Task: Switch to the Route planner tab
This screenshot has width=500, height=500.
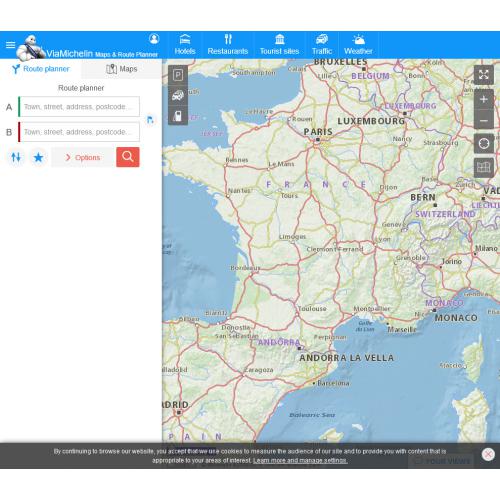Action: click(x=41, y=69)
